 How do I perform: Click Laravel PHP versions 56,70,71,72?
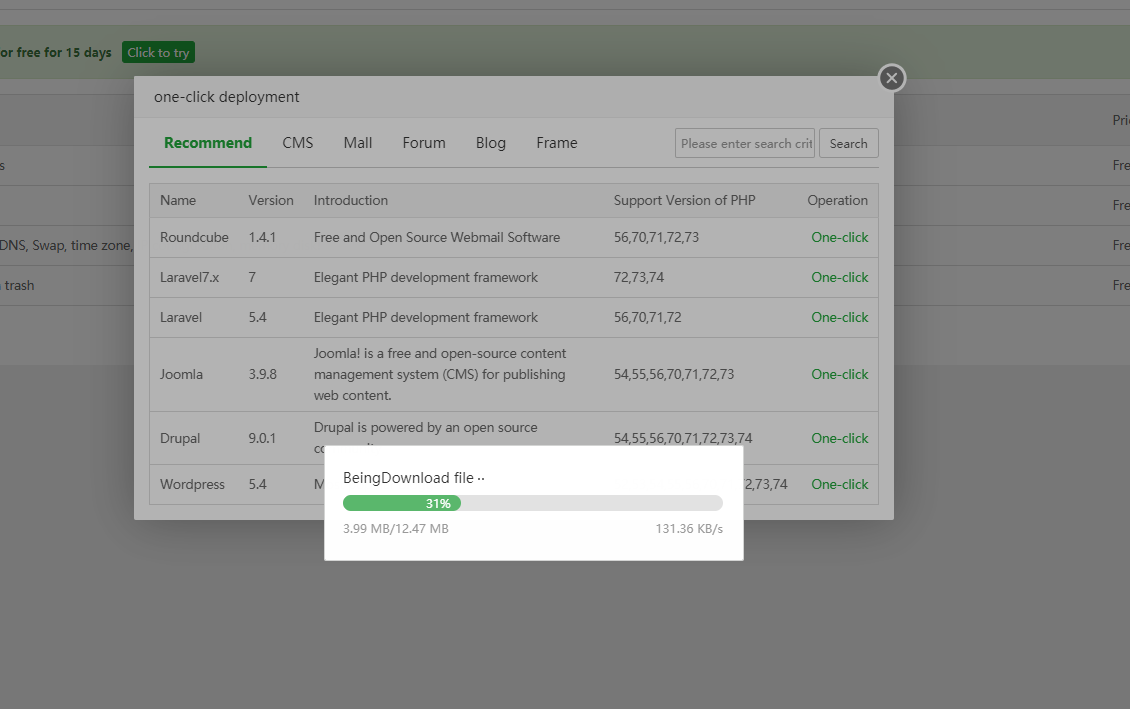click(x=648, y=317)
